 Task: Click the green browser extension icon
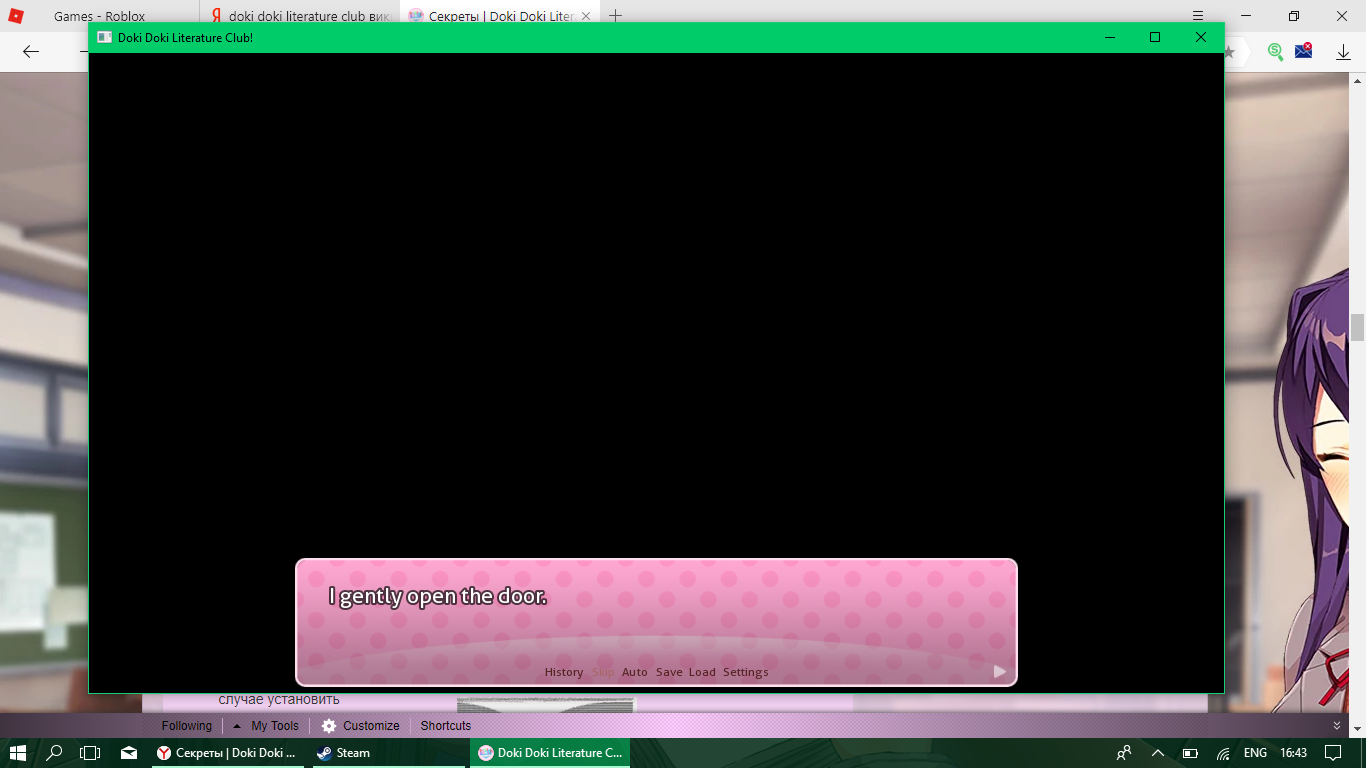(1275, 52)
